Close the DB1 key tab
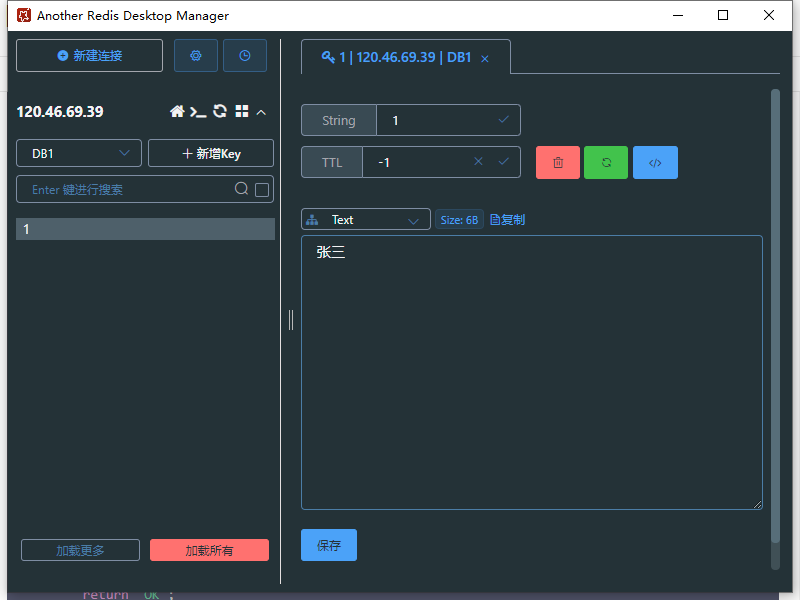Viewport: 800px width, 600px height. pos(485,59)
